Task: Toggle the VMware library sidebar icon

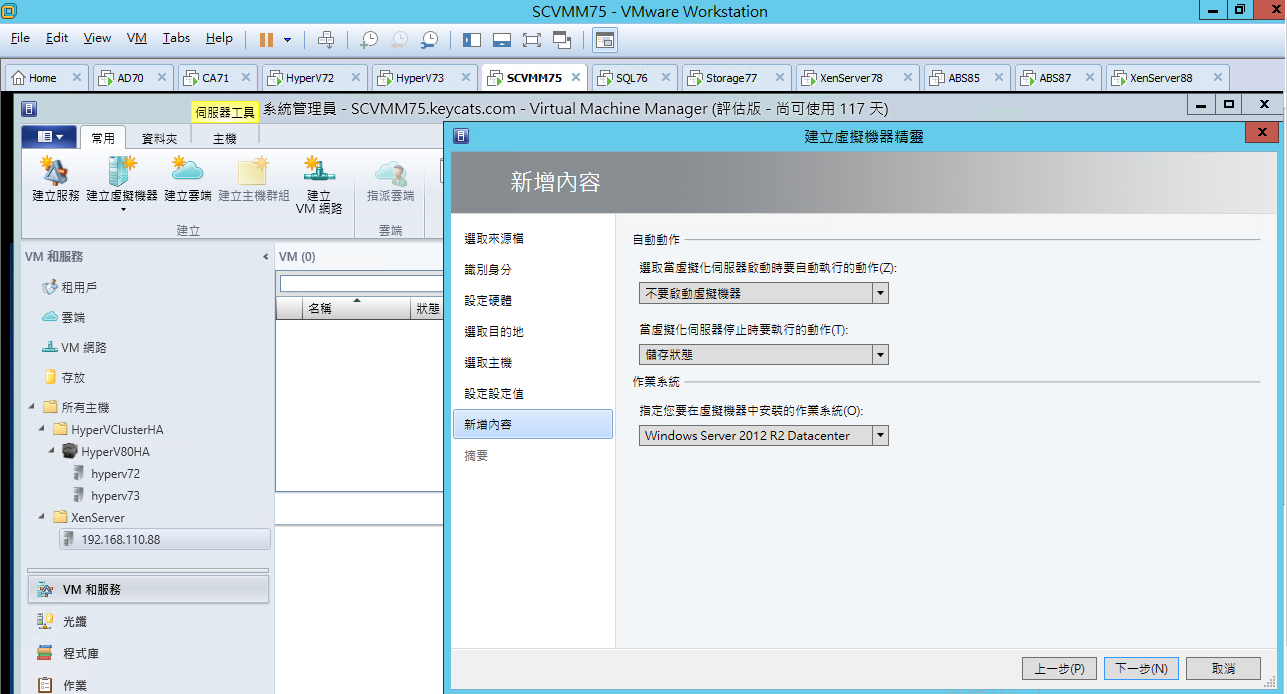Action: tap(472, 39)
